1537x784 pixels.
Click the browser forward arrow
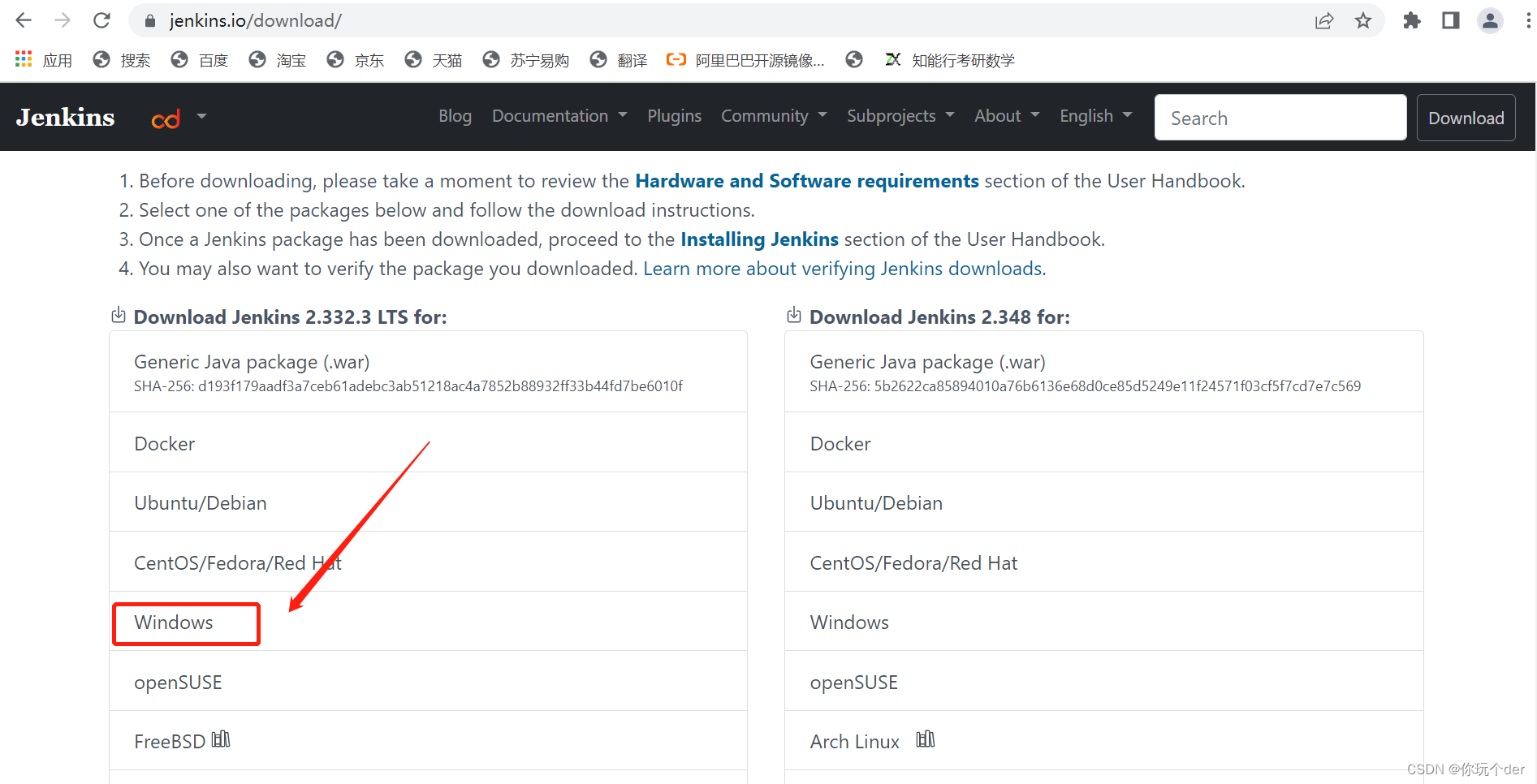pyautogui.click(x=63, y=20)
